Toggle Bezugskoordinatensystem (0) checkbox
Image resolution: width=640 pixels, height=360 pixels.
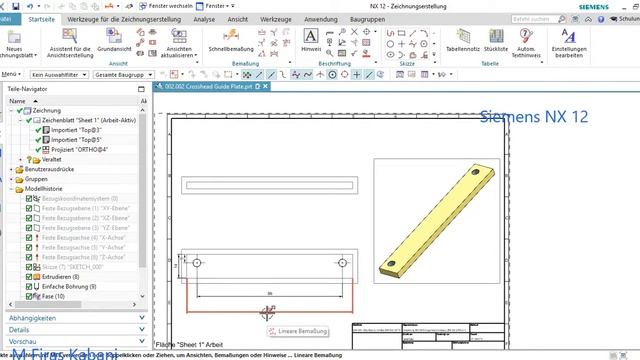click(x=29, y=199)
